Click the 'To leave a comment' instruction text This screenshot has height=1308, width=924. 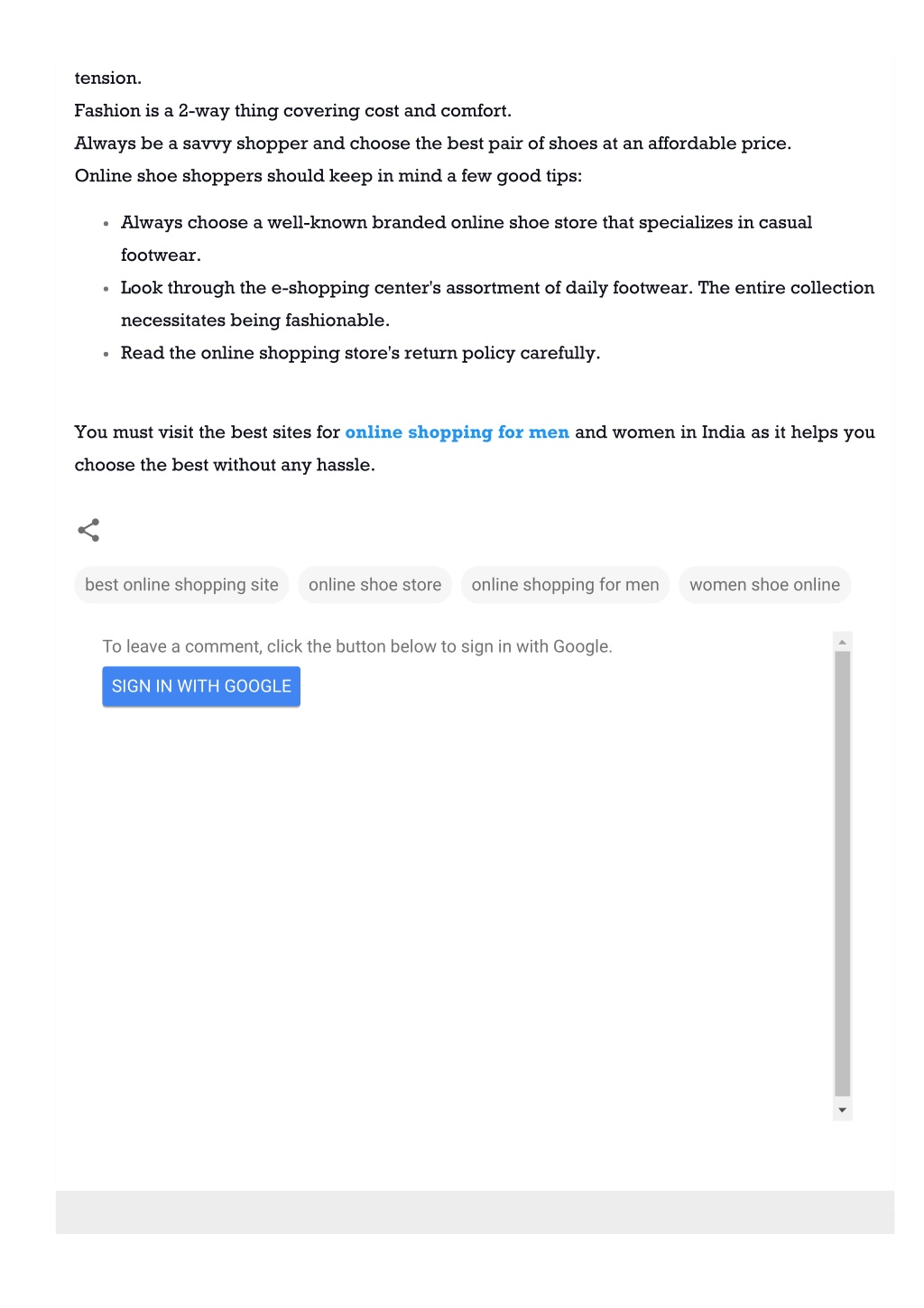357,646
